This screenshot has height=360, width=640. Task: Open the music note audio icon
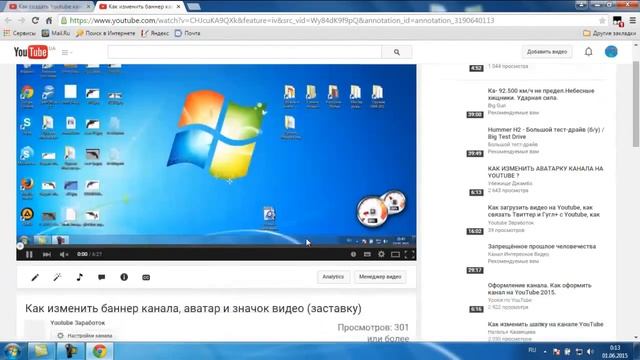click(x=80, y=277)
